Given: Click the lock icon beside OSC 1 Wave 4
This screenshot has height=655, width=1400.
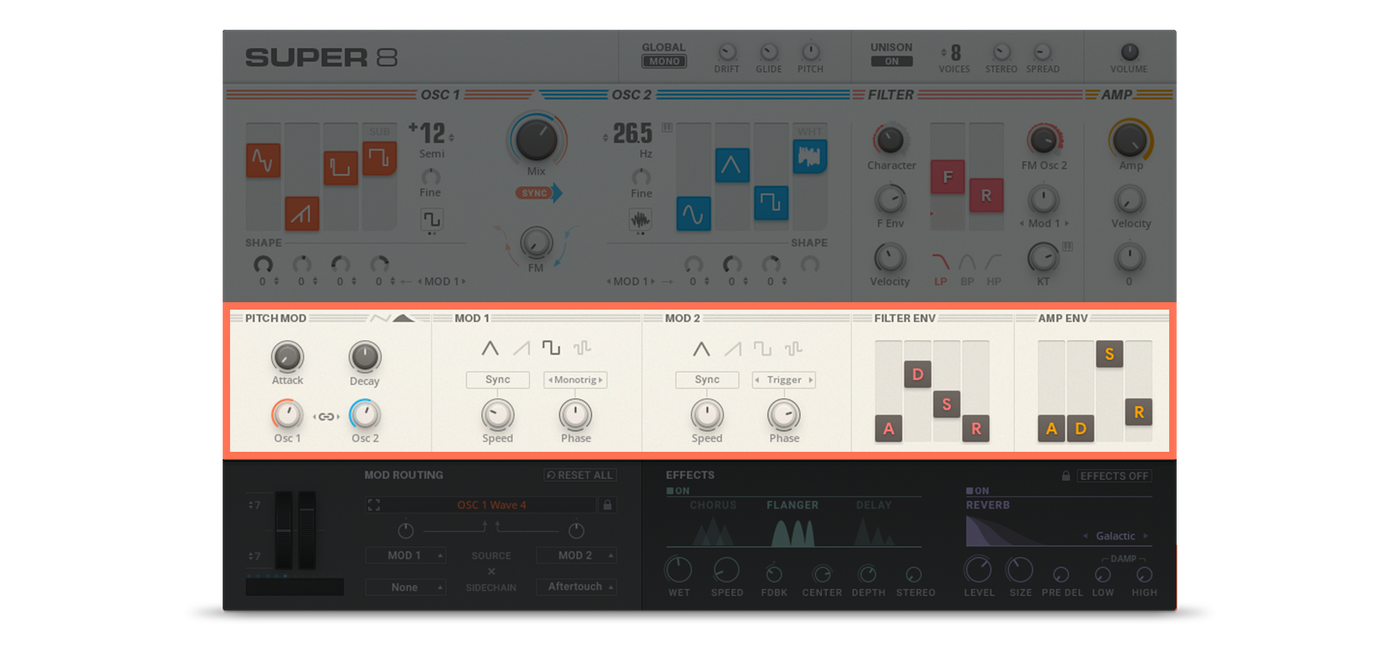Looking at the screenshot, I should (x=607, y=506).
